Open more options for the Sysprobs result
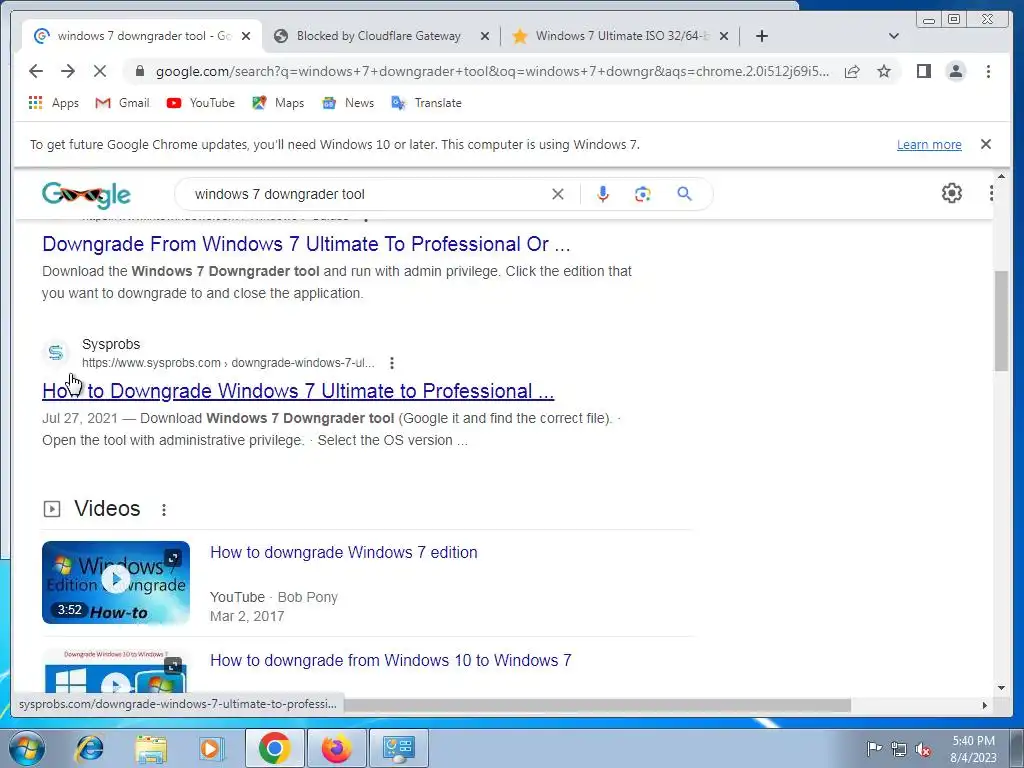 (x=392, y=362)
